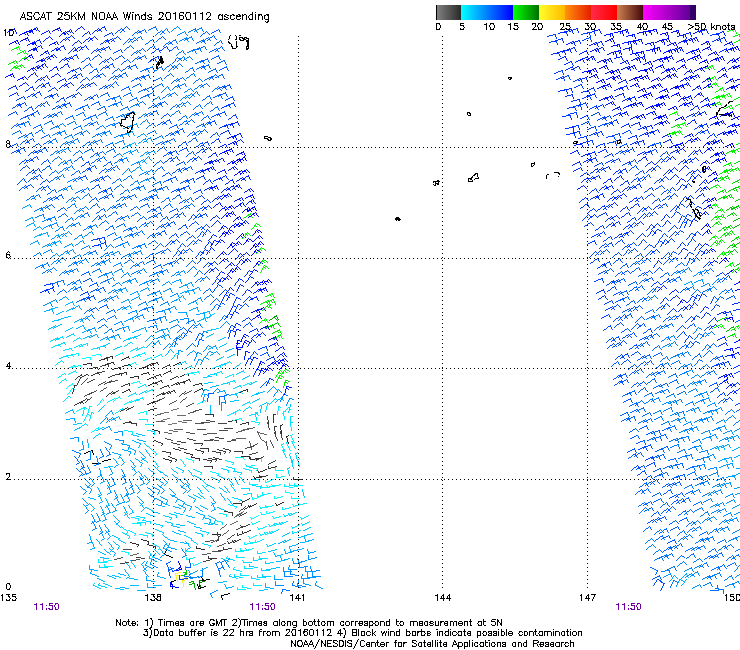Click the longitude '138' axis label
The width and height of the screenshot is (740, 650).
click(x=153, y=598)
